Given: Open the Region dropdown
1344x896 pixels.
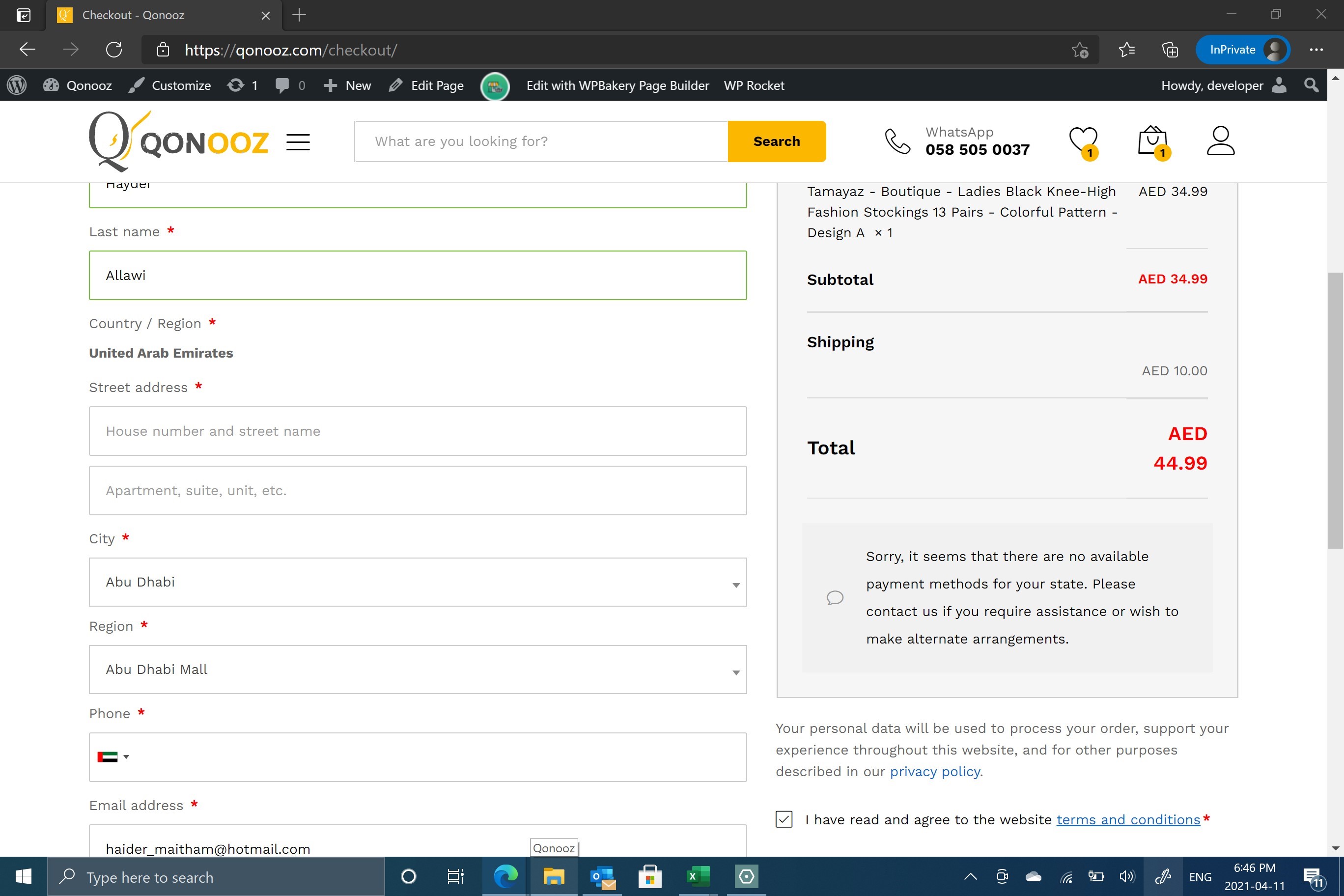Looking at the screenshot, I should coord(418,669).
